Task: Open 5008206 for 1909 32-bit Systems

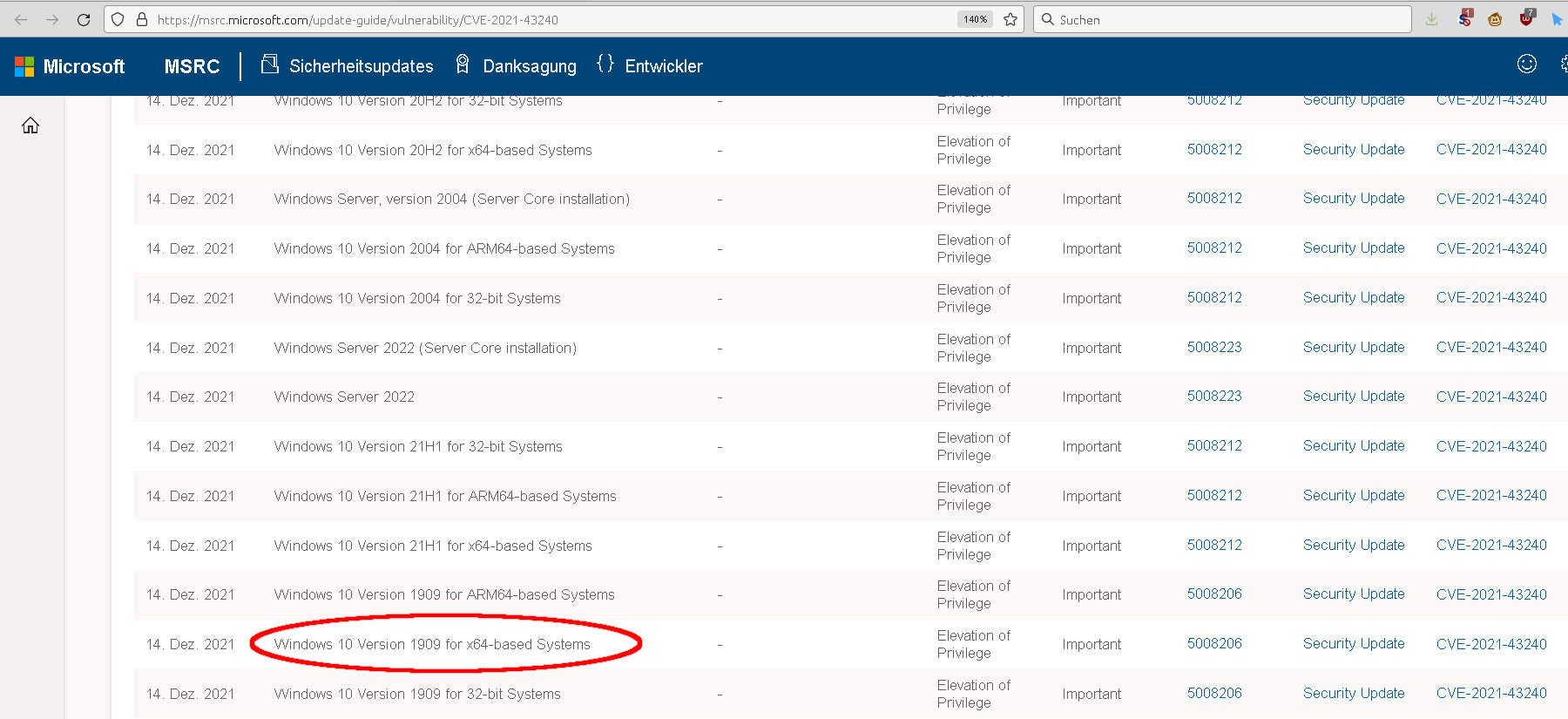Action: [1214, 693]
